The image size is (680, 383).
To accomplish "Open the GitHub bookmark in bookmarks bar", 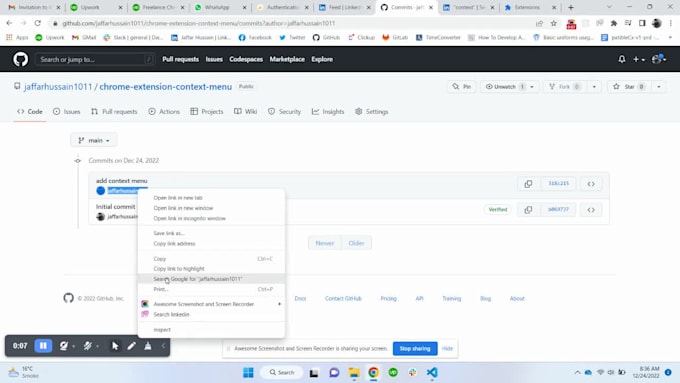I will coord(327,38).
